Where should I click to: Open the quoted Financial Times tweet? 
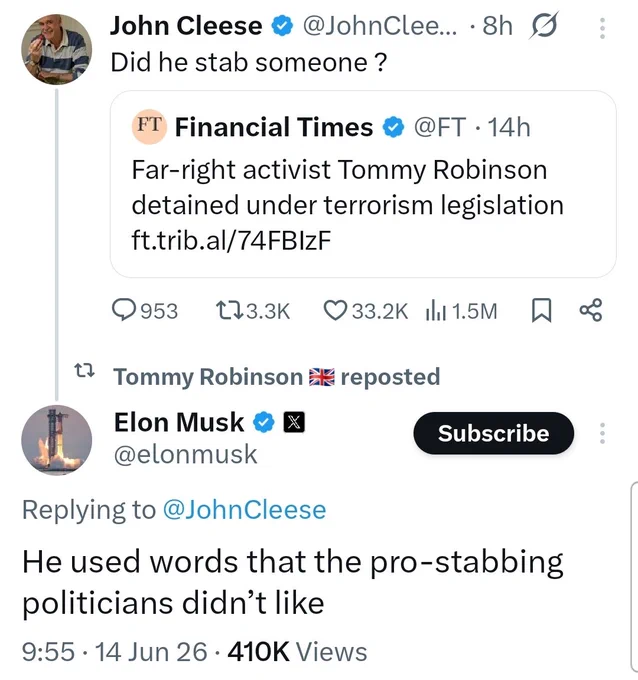click(363, 184)
